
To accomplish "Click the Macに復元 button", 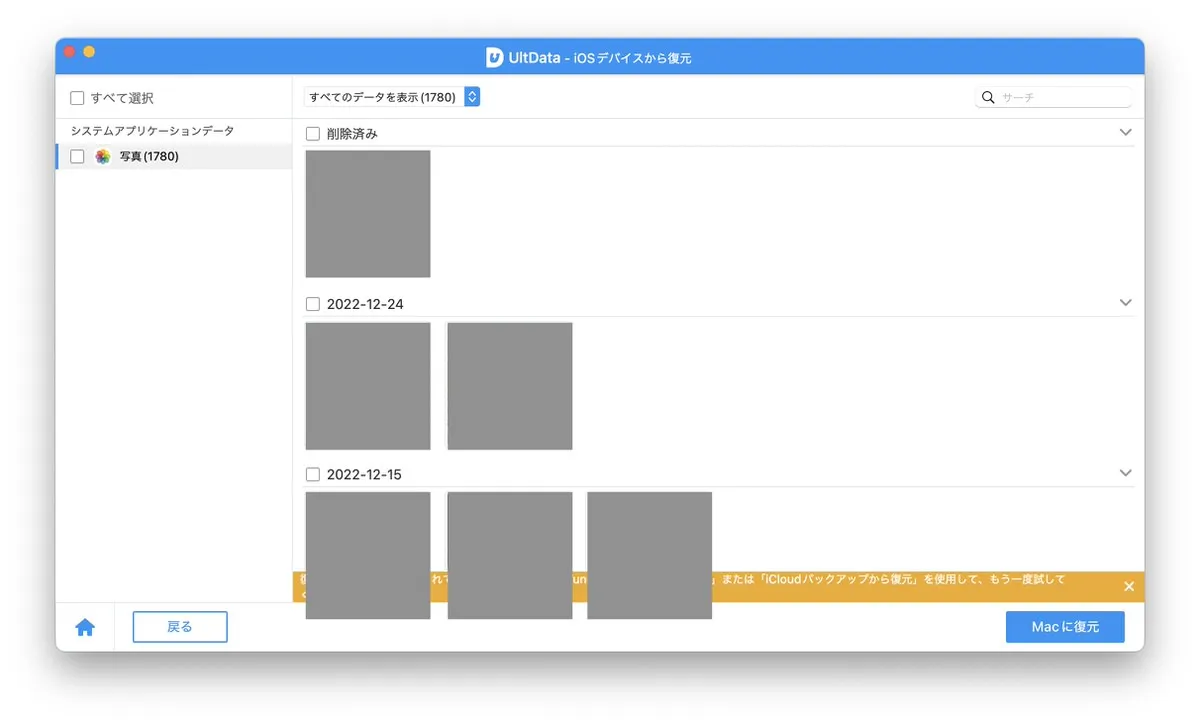I will coord(1065,627).
